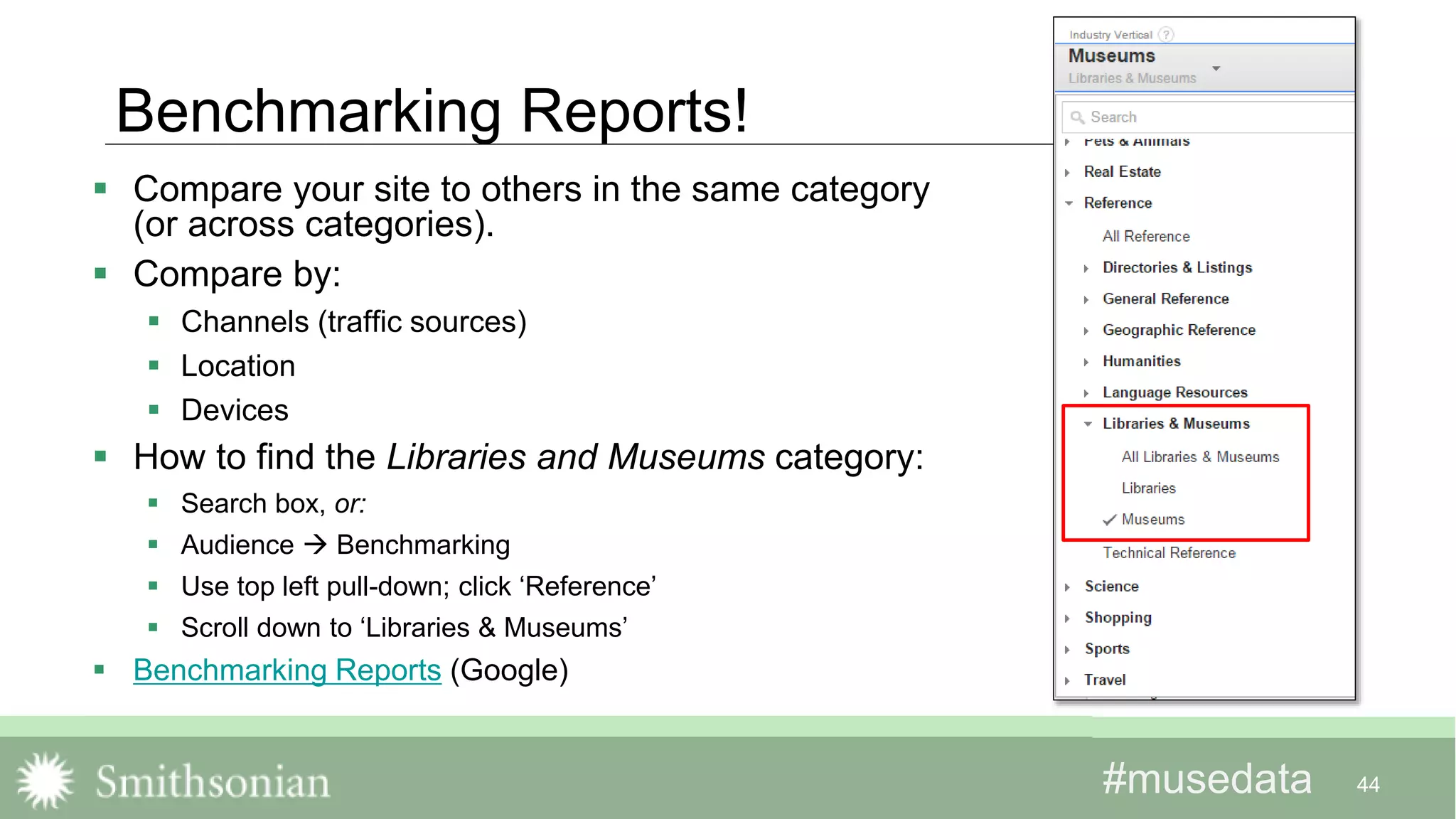Expand the Directories & Listings arrow
This screenshot has width=1456, height=819.
(1086, 268)
